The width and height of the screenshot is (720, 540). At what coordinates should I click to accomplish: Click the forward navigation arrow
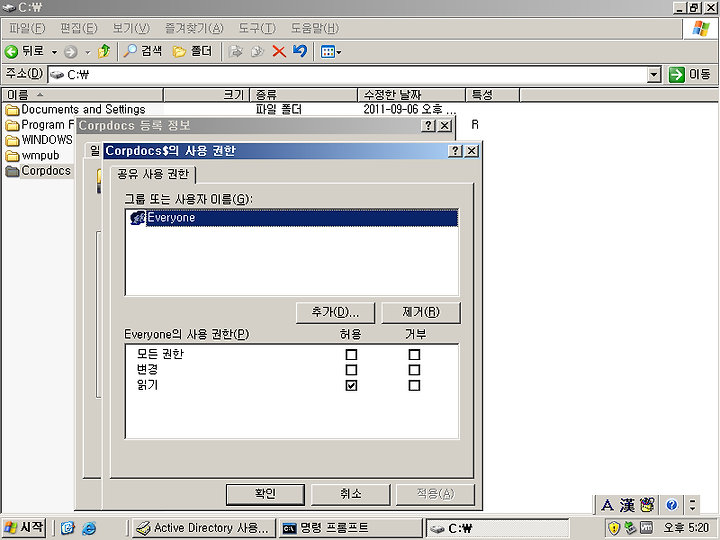[x=70, y=52]
